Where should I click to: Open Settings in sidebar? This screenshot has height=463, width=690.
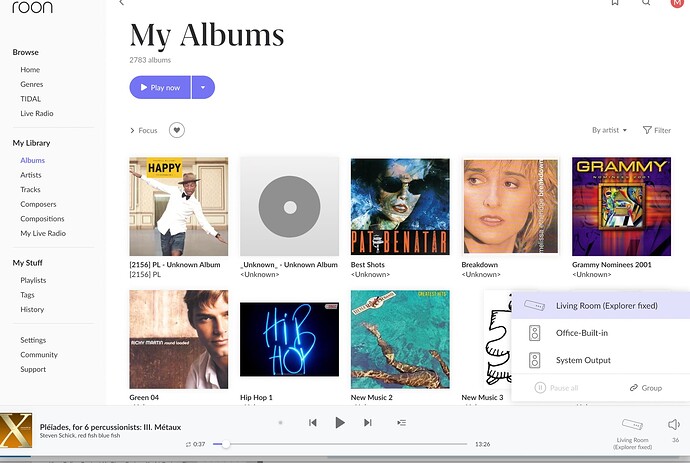coord(33,340)
